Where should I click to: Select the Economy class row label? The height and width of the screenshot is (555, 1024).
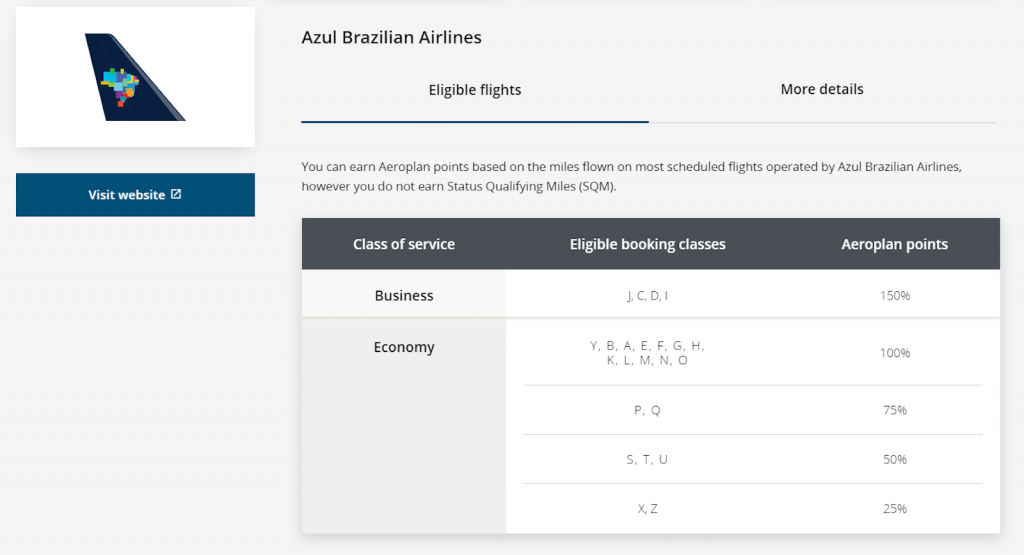click(x=404, y=347)
